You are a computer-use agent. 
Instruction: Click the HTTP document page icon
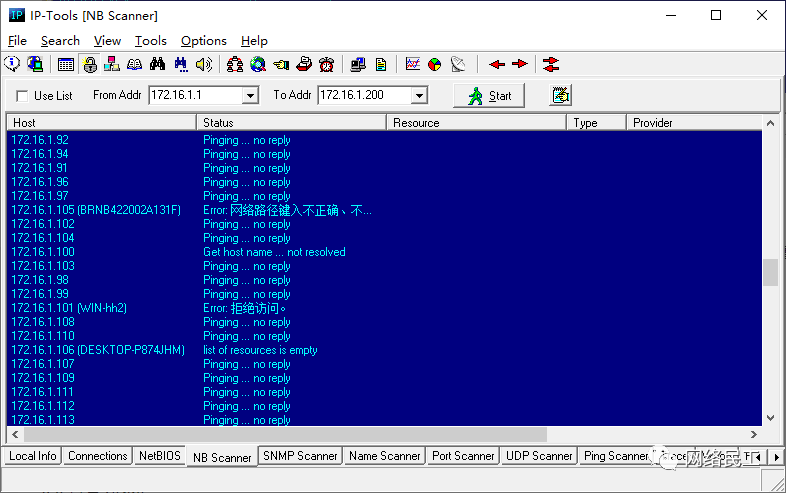tap(381, 64)
